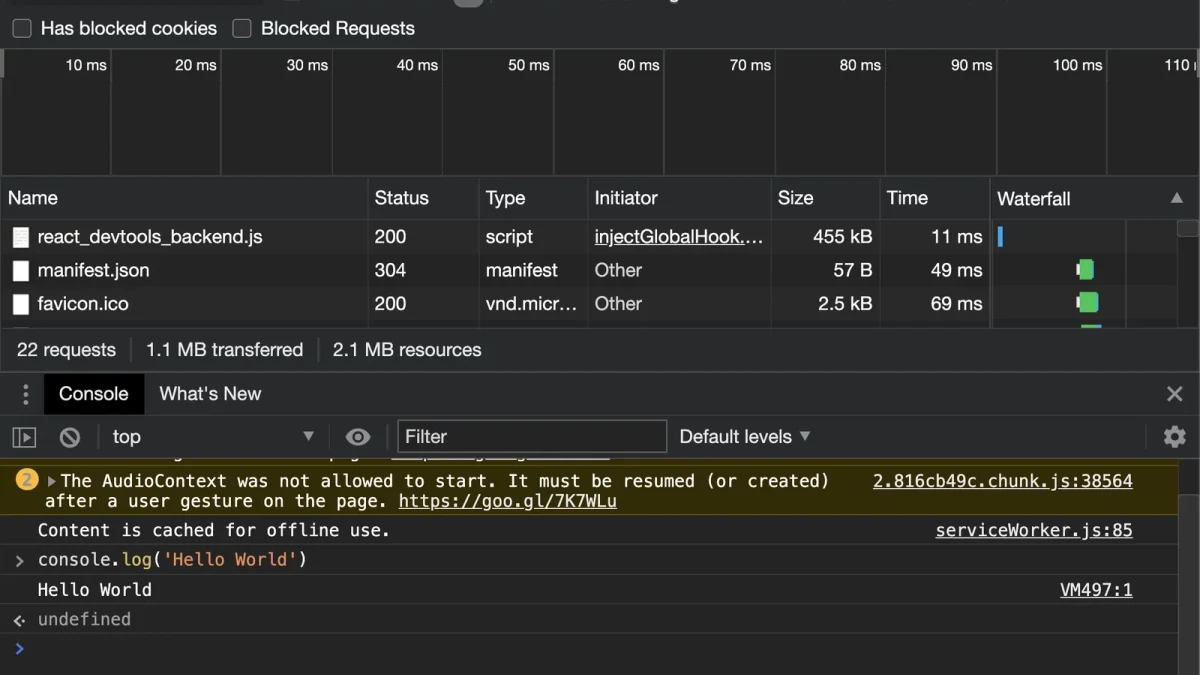Clear the console with the block icon
The width and height of the screenshot is (1200, 675).
70,437
